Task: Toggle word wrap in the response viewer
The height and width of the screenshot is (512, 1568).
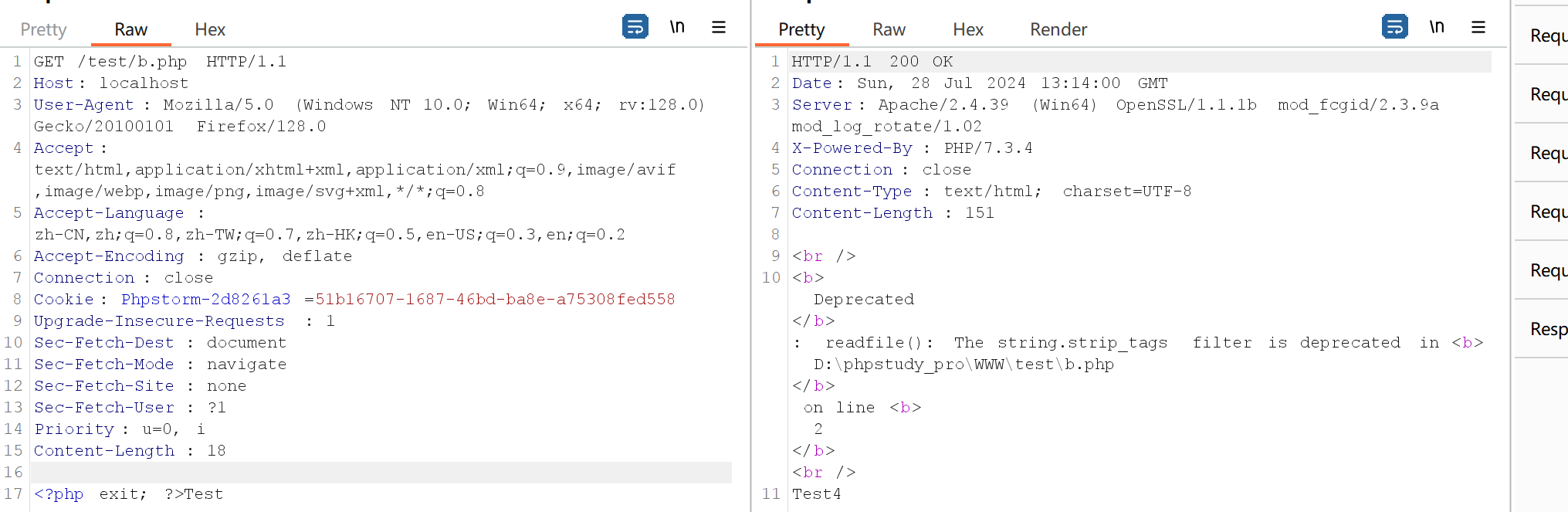Action: (x=1394, y=27)
